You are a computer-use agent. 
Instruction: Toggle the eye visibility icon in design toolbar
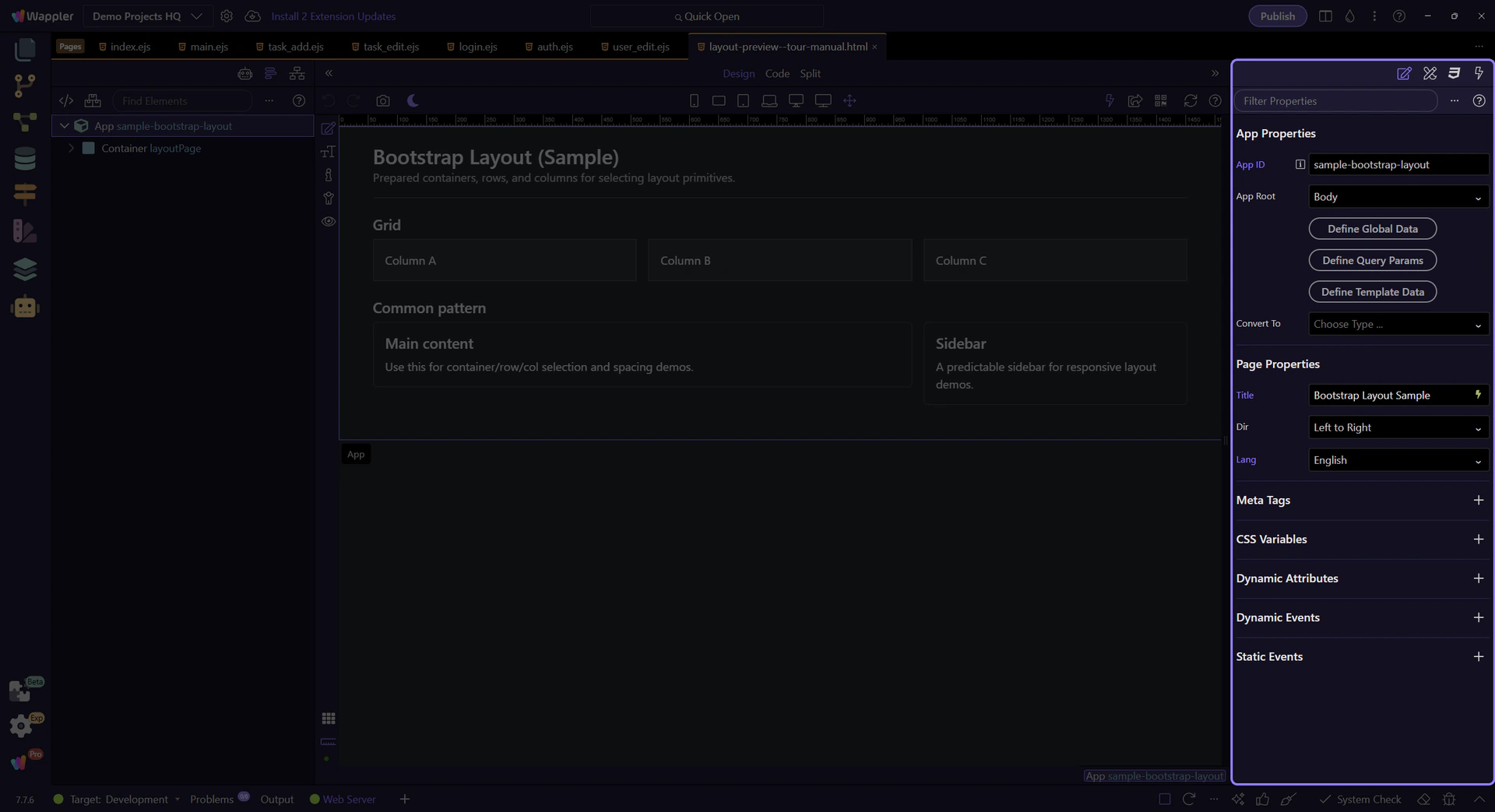pyautogui.click(x=329, y=222)
